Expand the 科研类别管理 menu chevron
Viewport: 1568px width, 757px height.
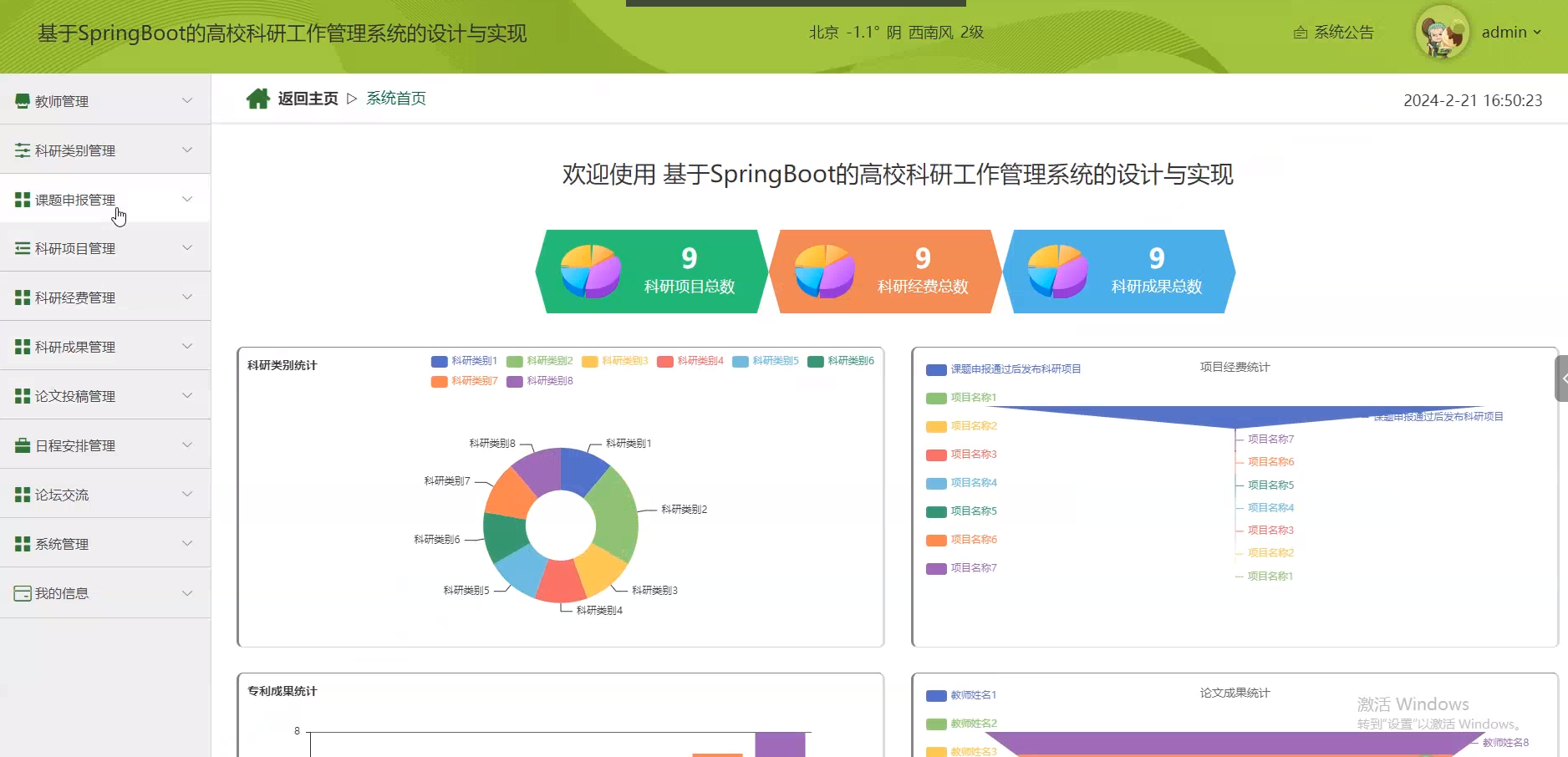pos(187,150)
